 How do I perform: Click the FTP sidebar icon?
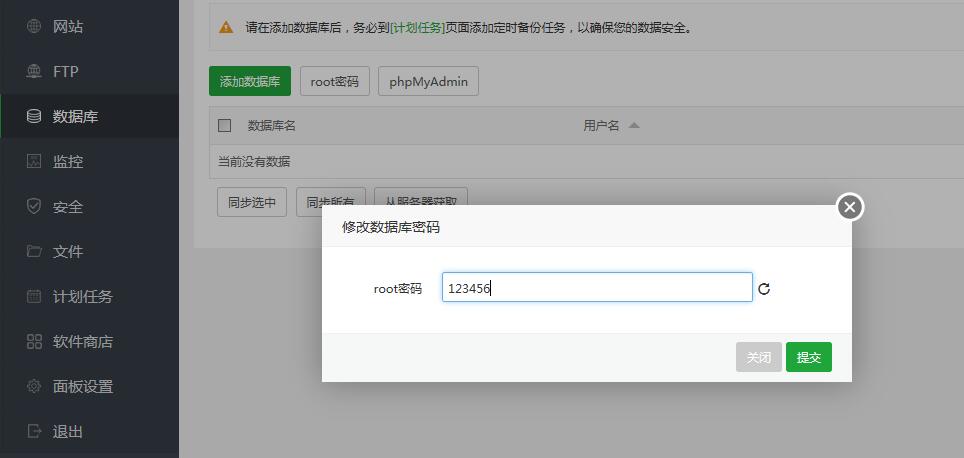point(34,72)
